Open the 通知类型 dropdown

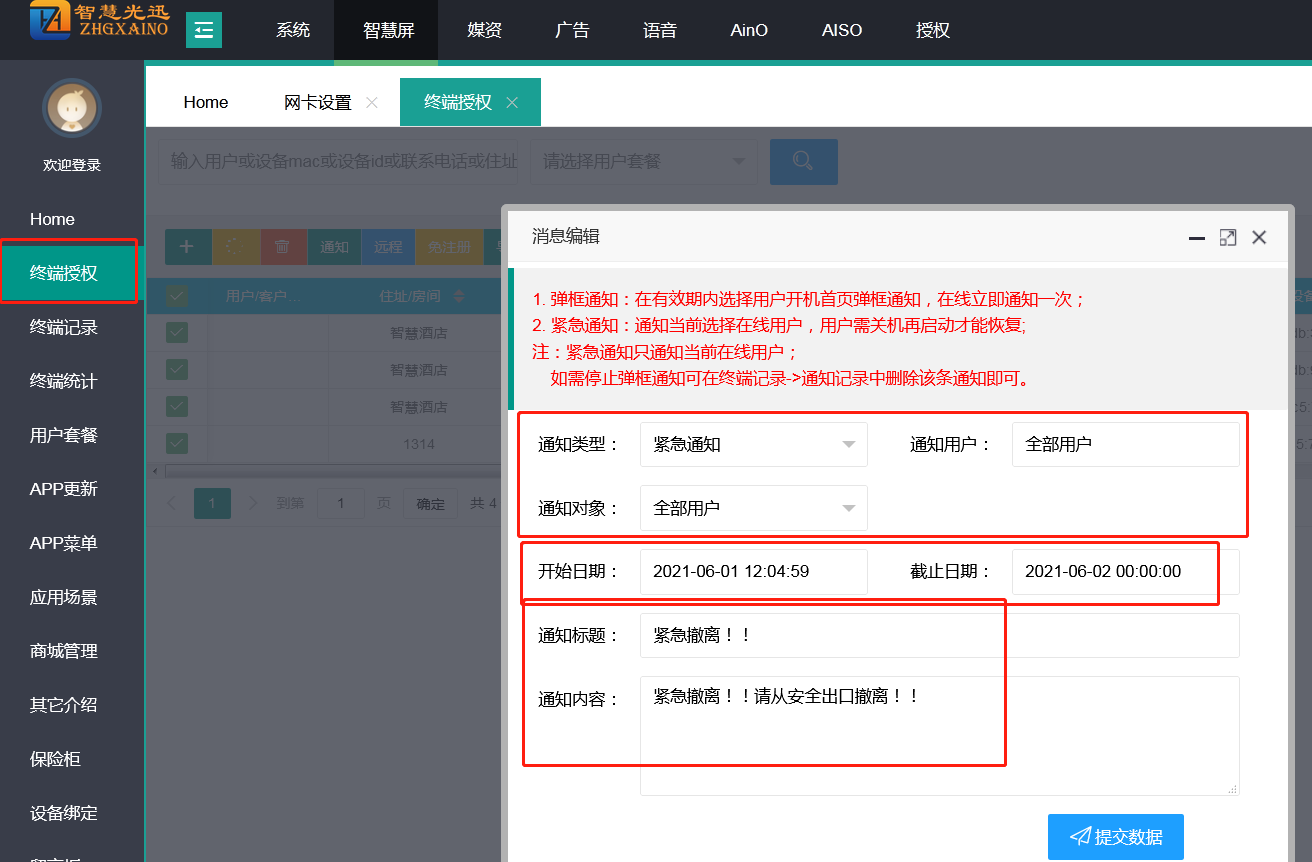(753, 444)
